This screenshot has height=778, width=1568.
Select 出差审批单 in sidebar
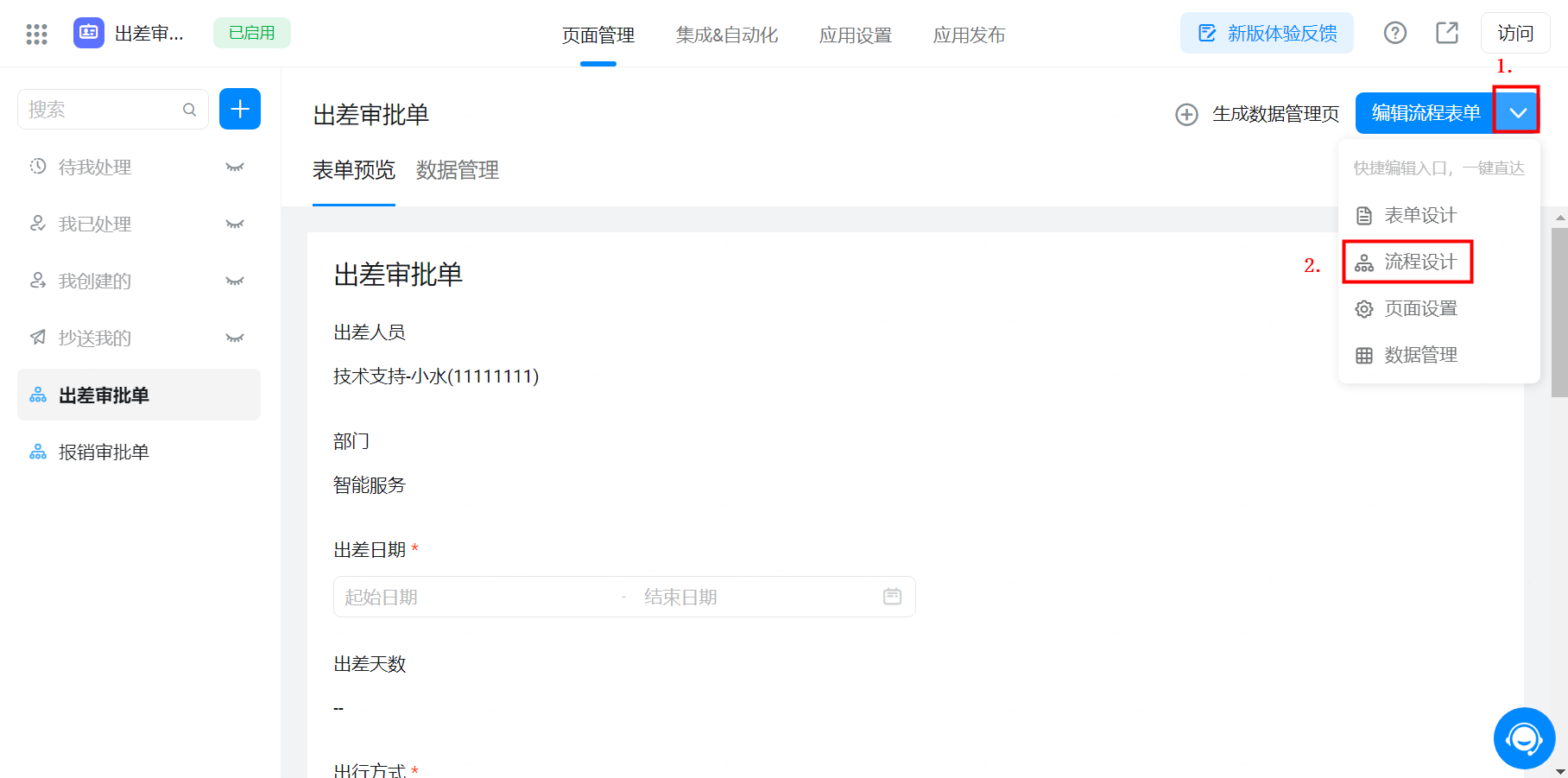[x=139, y=395]
